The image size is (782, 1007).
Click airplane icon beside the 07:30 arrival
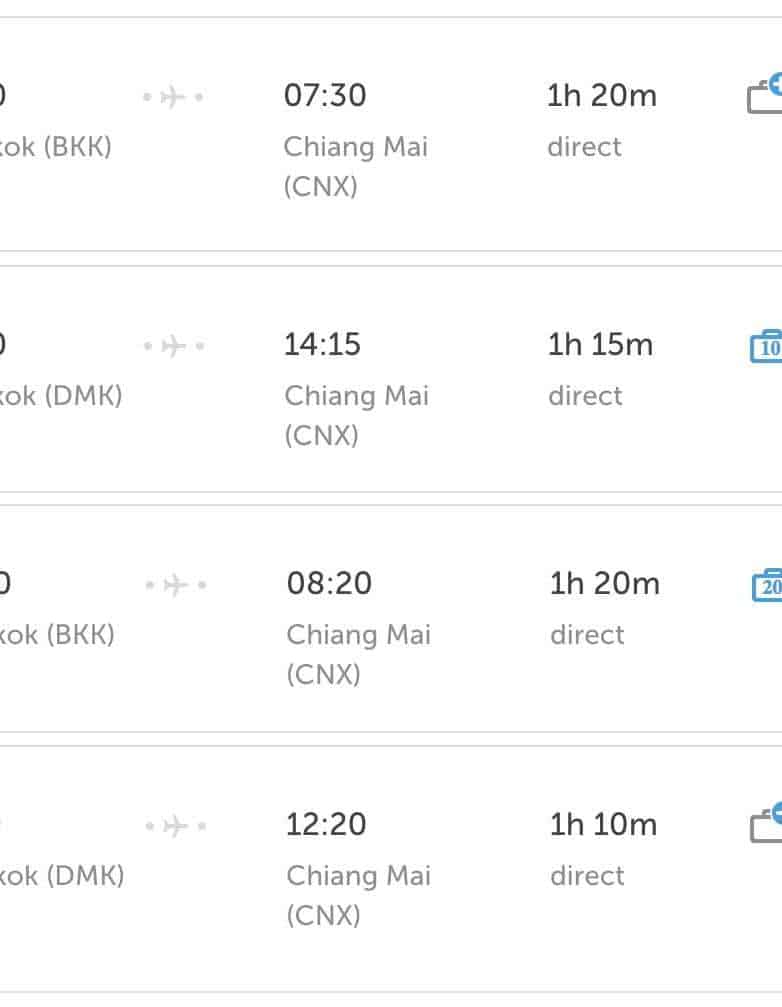[x=173, y=97]
